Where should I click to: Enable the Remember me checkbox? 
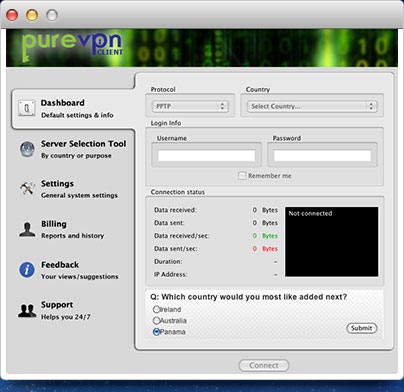click(x=242, y=176)
